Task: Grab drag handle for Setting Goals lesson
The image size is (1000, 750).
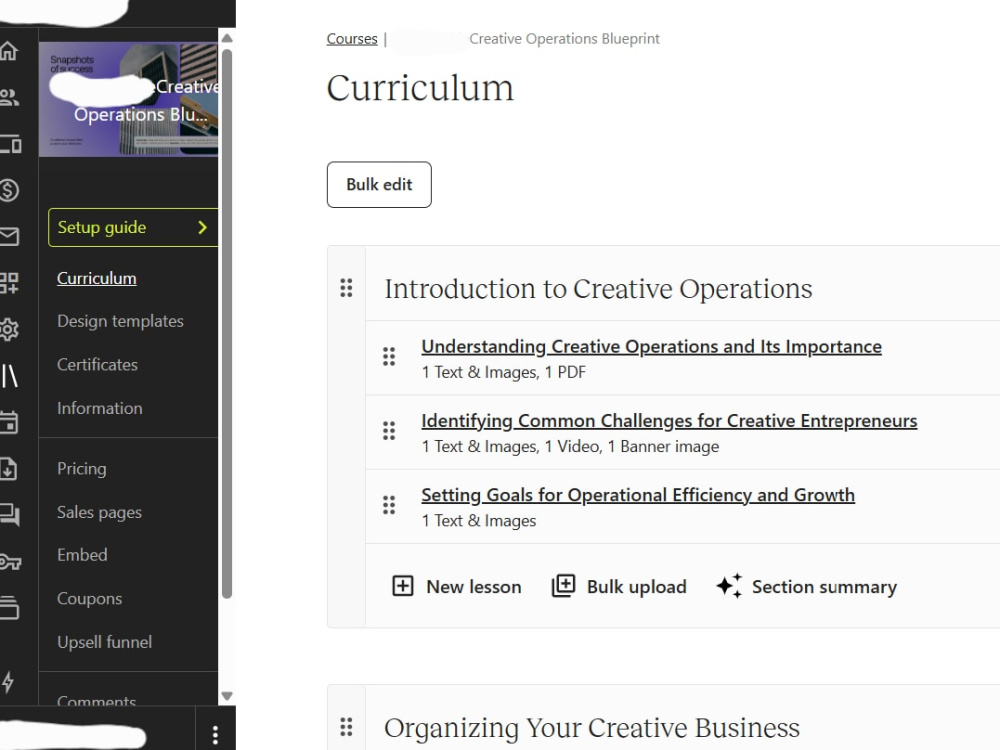Action: click(389, 505)
